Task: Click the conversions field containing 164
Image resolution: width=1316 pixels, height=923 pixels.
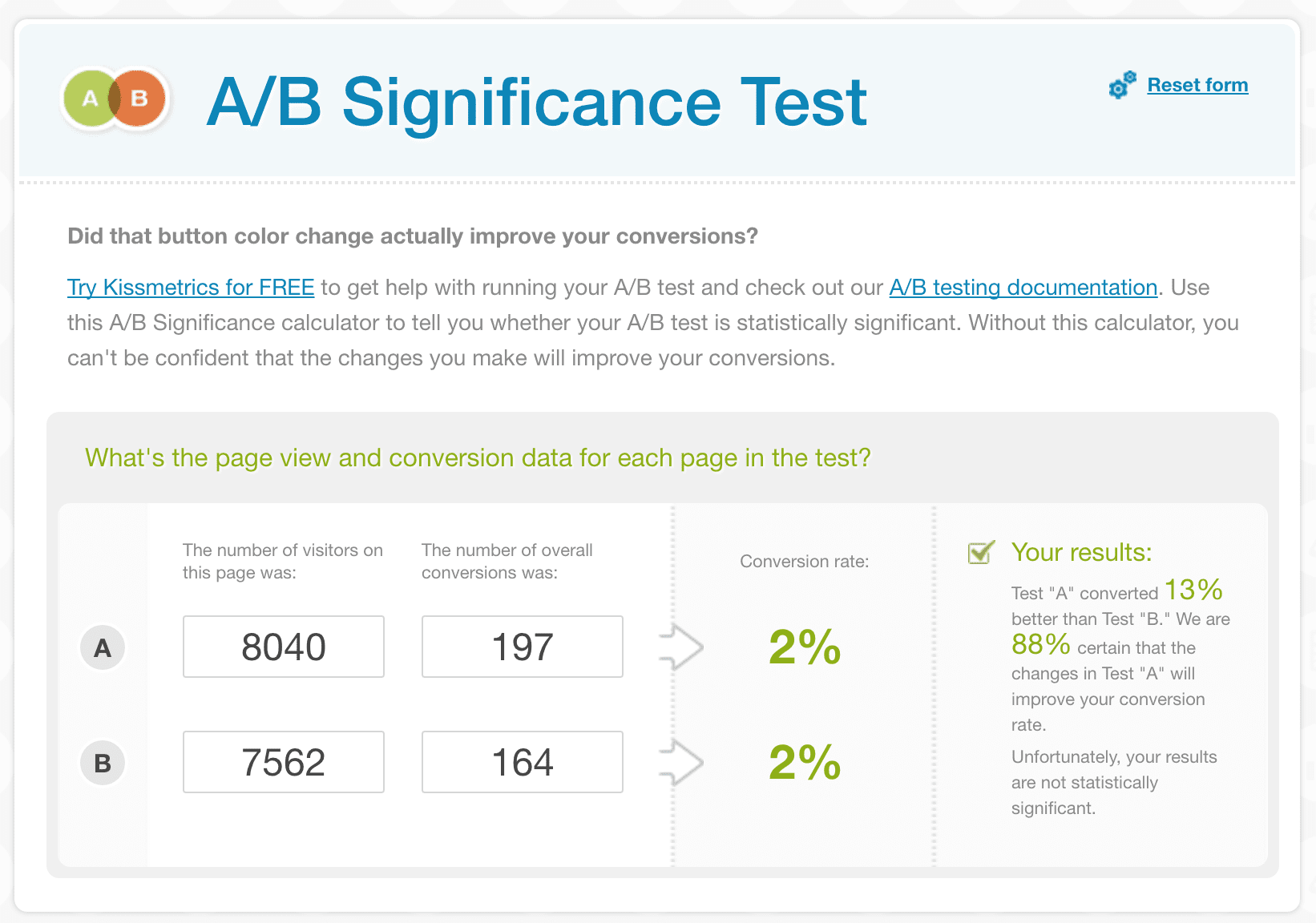Action: pyautogui.click(x=522, y=762)
